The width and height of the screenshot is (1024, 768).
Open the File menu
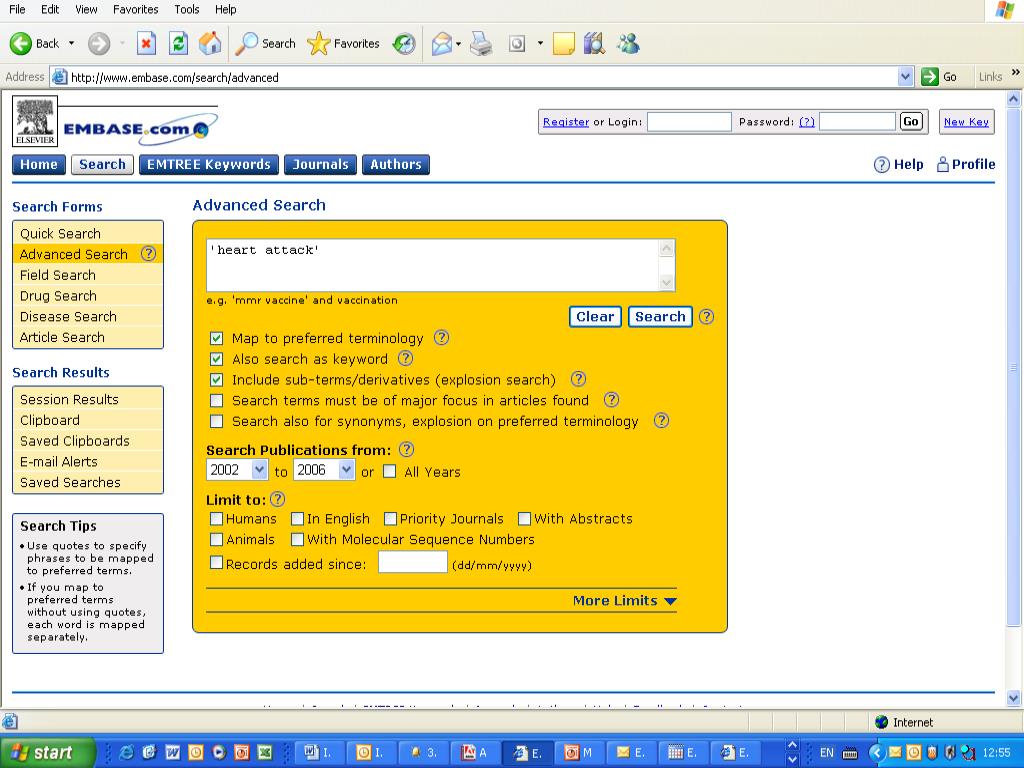[x=17, y=9]
